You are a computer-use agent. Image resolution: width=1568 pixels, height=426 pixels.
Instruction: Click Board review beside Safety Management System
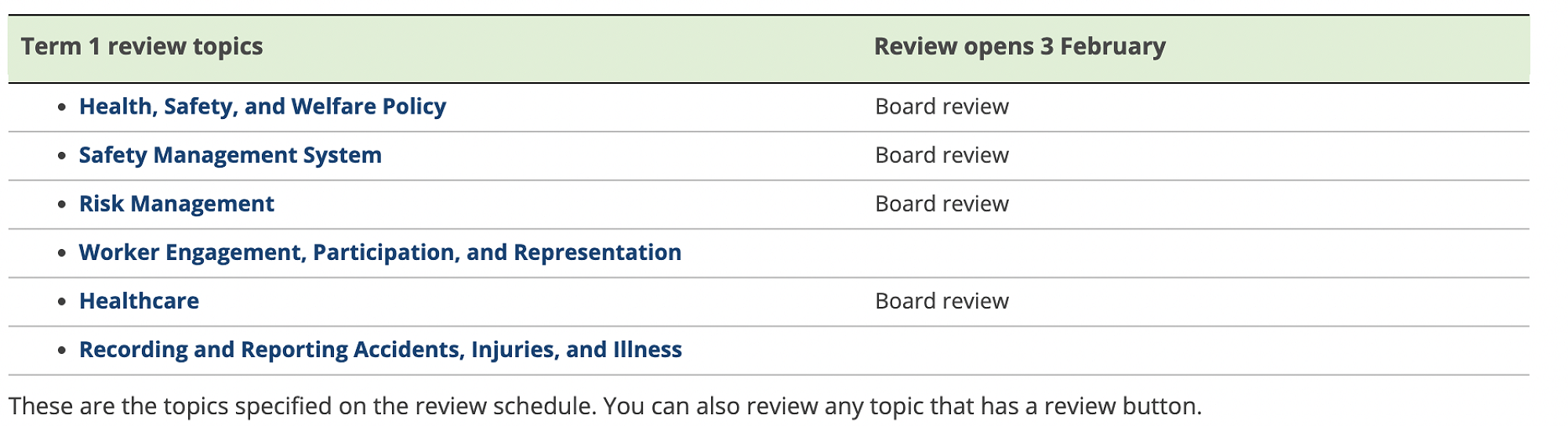(942, 155)
